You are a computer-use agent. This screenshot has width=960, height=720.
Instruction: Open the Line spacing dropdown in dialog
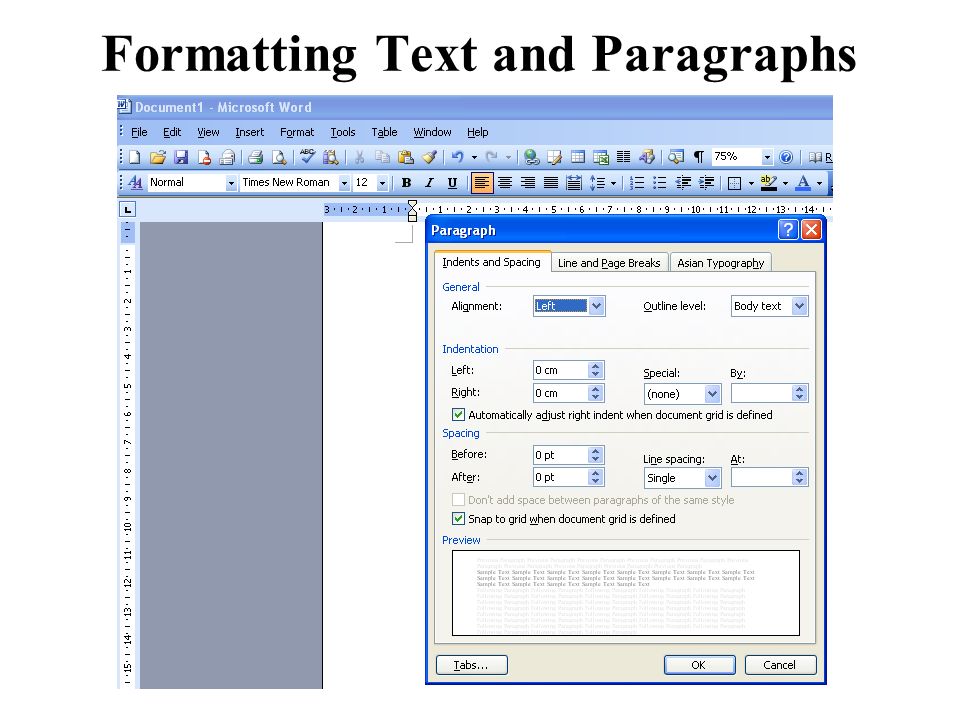pos(711,478)
